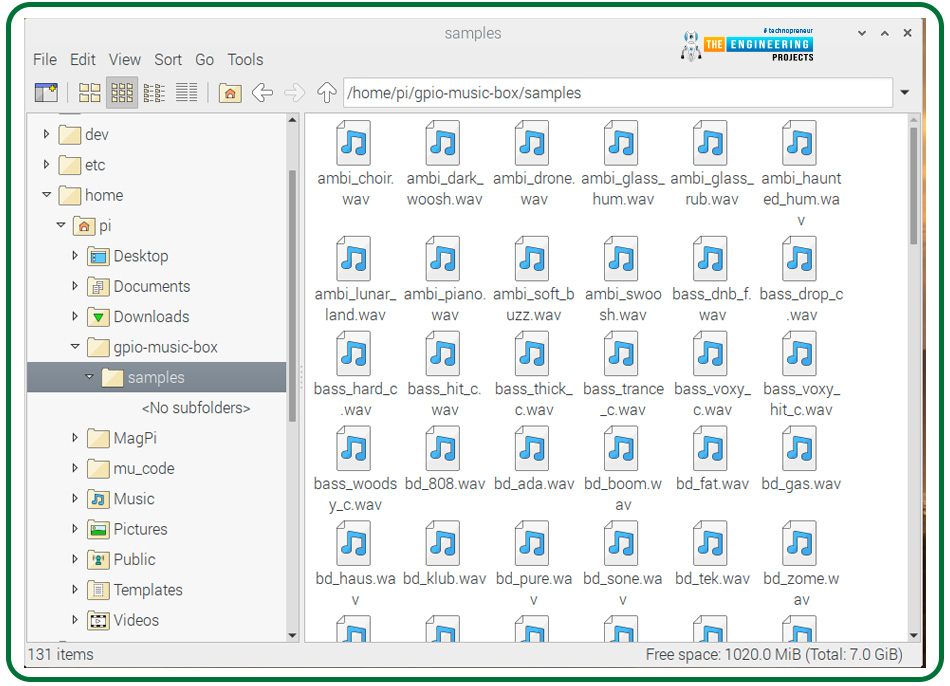Select bd_haus.wav audio file
950x686 pixels.
point(355,564)
